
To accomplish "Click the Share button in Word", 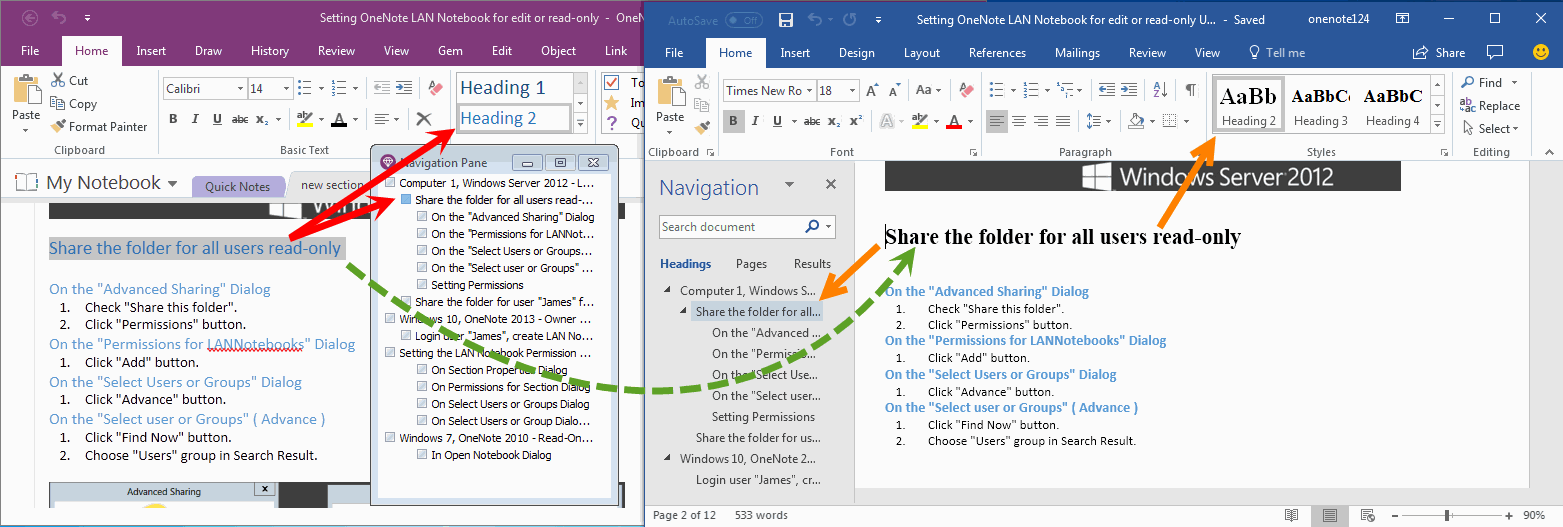I will click(x=1439, y=53).
